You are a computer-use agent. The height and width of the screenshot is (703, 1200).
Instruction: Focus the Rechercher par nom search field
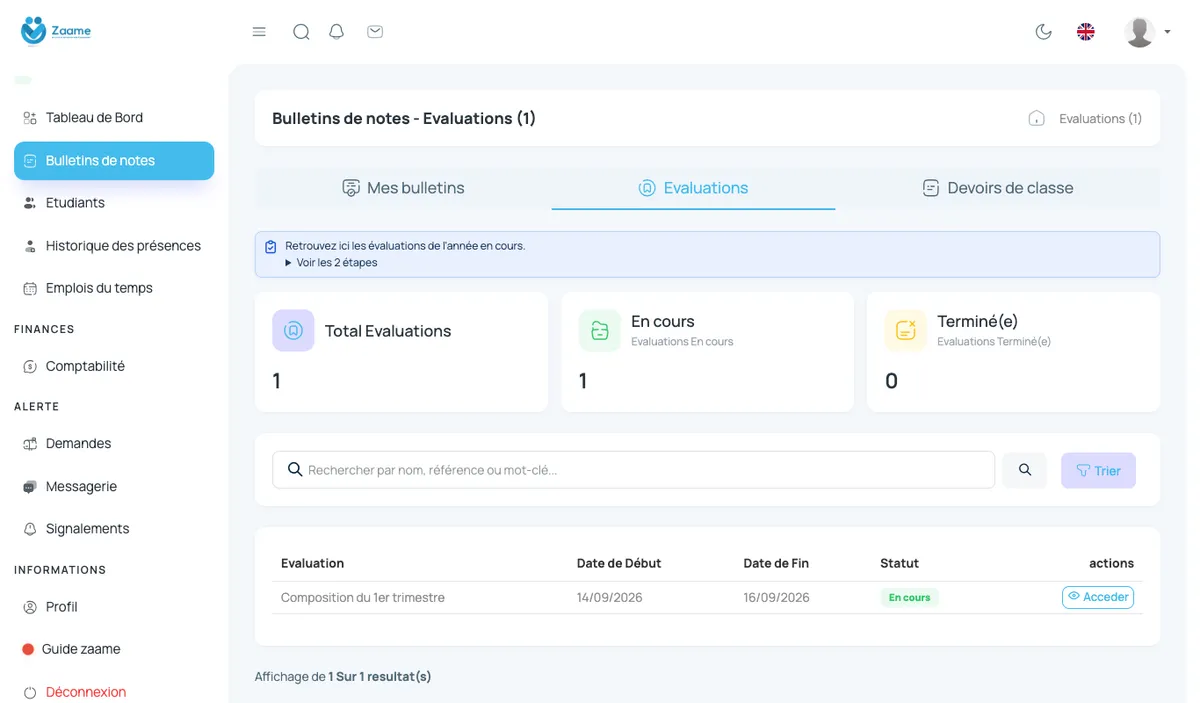tap(633, 470)
